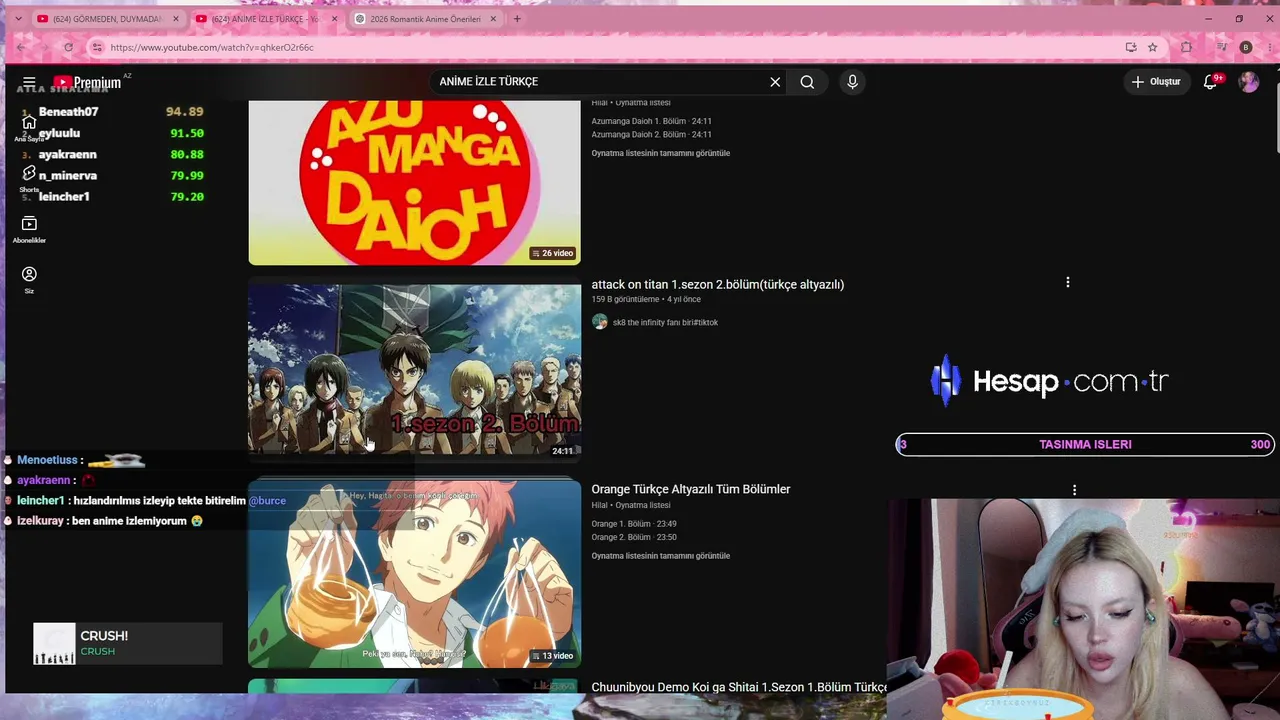The image size is (1280, 720).
Task: Open YouTube notifications bell
Action: [x=1210, y=82]
